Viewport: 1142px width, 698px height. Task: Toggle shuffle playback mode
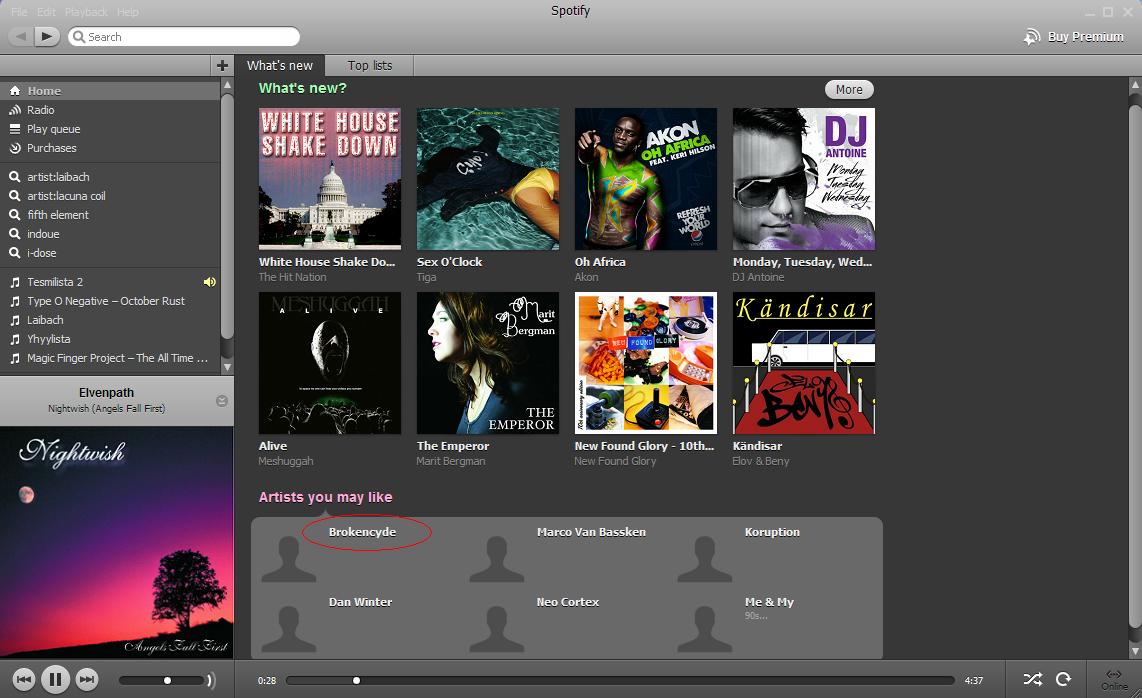1032,680
